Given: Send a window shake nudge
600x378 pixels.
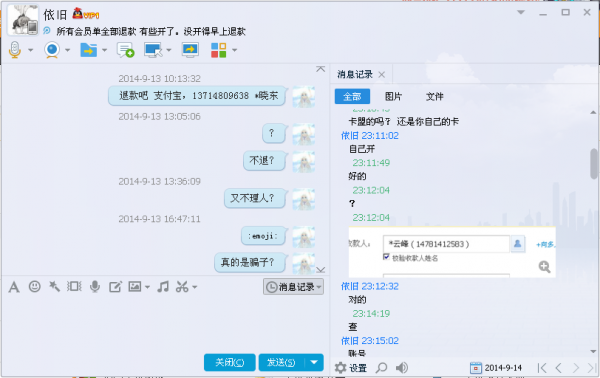Looking at the screenshot, I should point(74,286).
